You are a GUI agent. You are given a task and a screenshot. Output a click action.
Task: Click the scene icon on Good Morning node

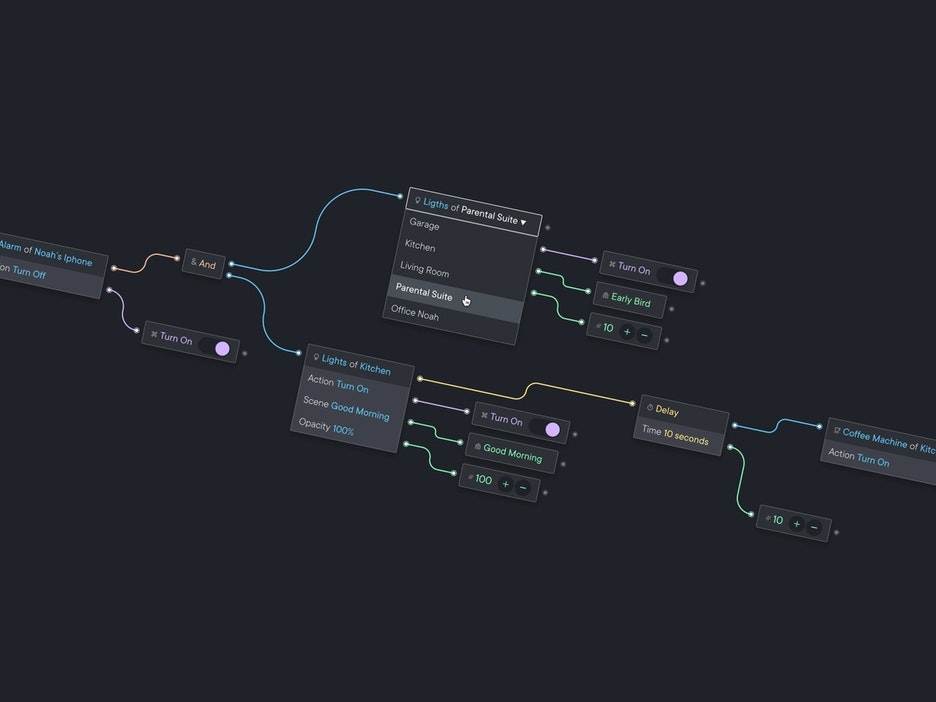[477, 446]
